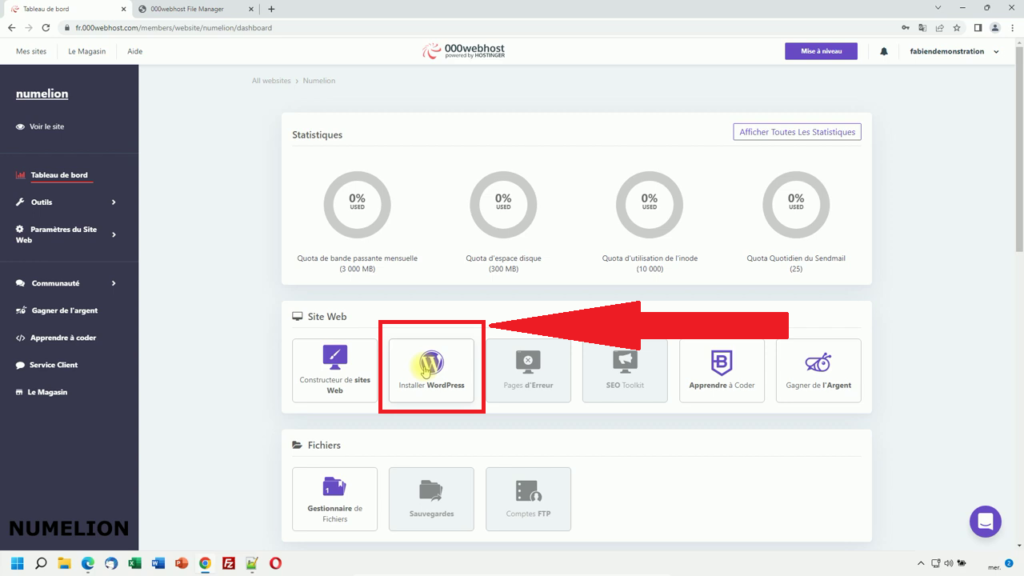Click the 000webhost logo

coord(463,51)
